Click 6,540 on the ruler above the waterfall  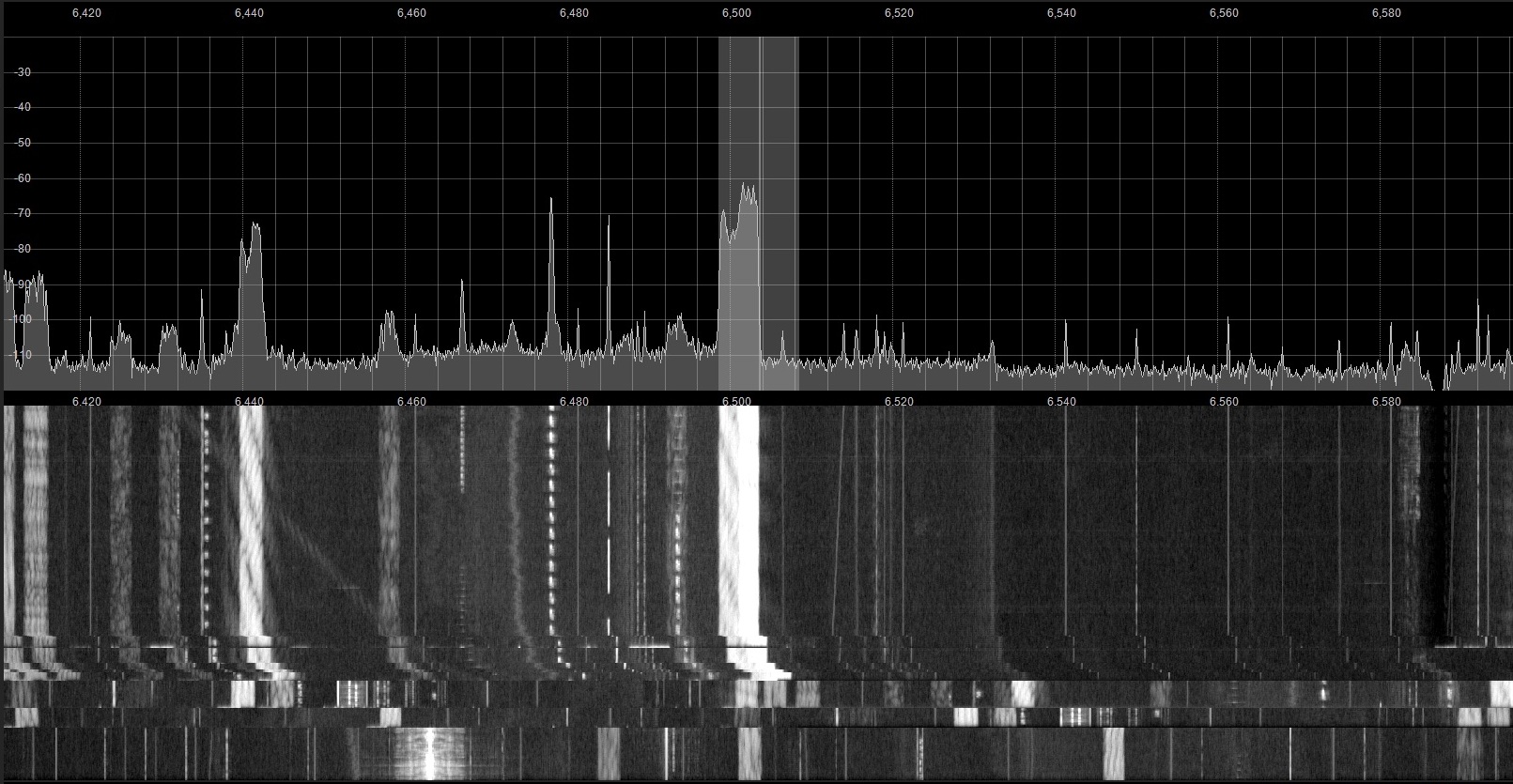[x=1061, y=402]
